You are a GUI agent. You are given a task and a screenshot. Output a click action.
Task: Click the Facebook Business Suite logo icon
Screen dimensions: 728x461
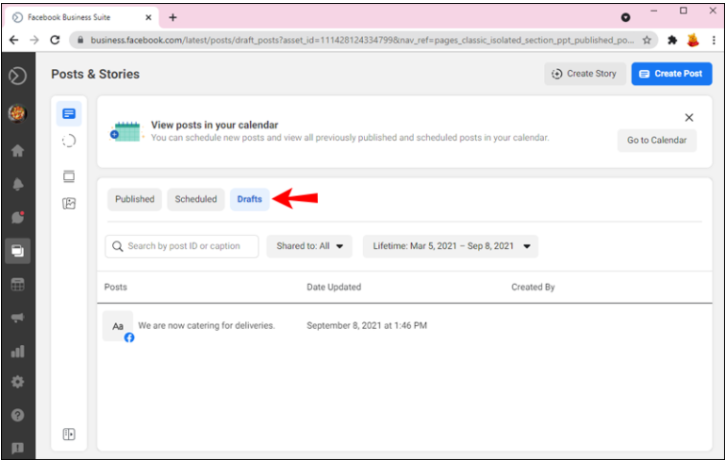pyautogui.click(x=18, y=76)
